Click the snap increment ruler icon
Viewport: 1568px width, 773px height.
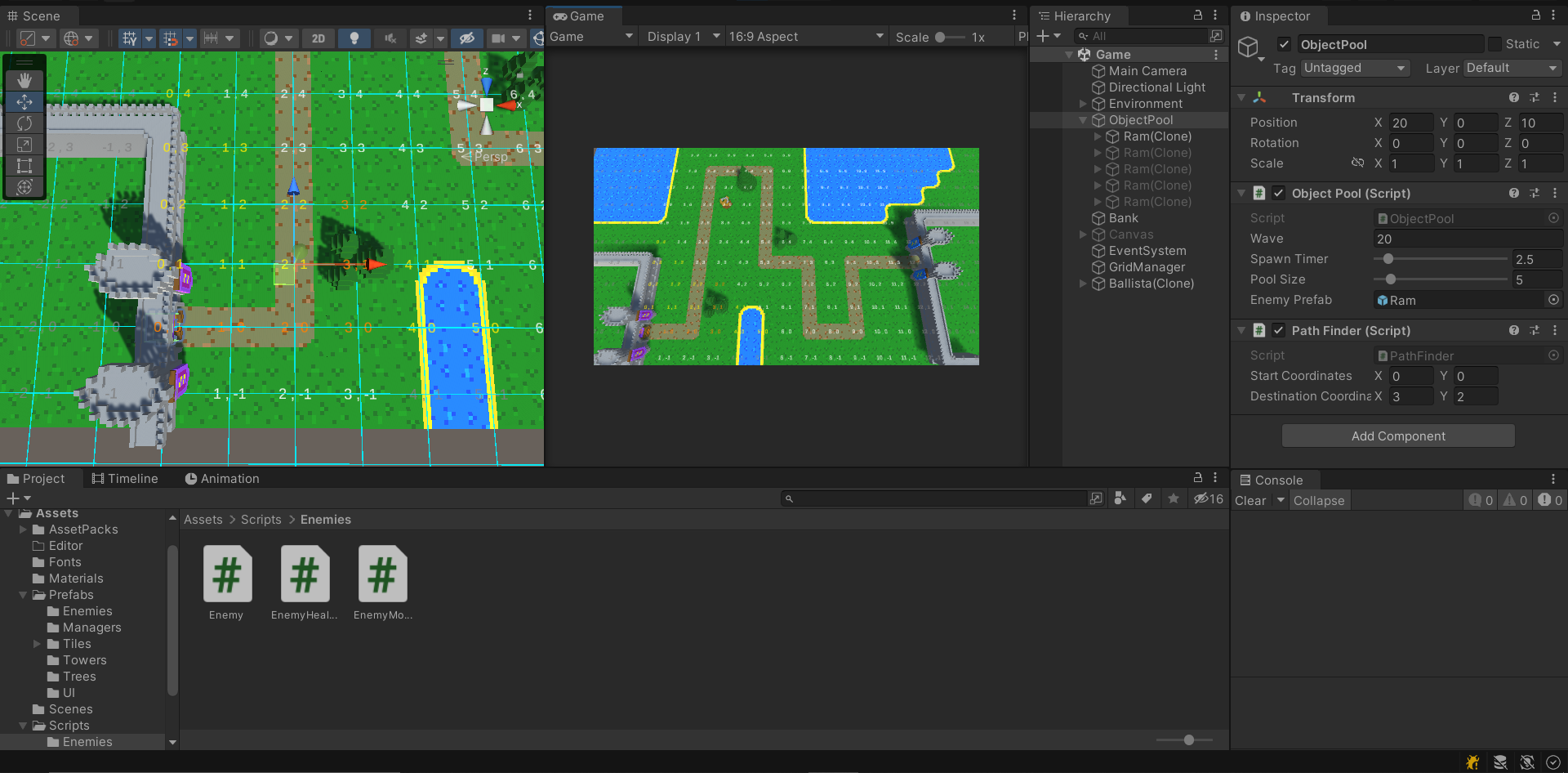point(211,38)
